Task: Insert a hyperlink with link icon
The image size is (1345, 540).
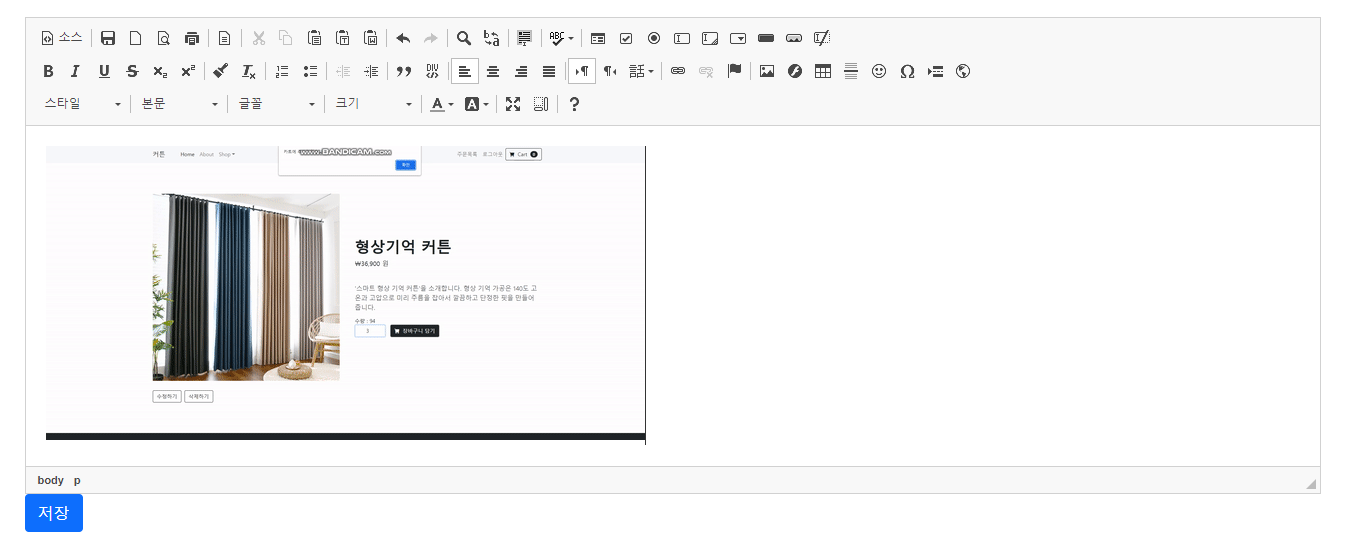Action: pos(678,71)
